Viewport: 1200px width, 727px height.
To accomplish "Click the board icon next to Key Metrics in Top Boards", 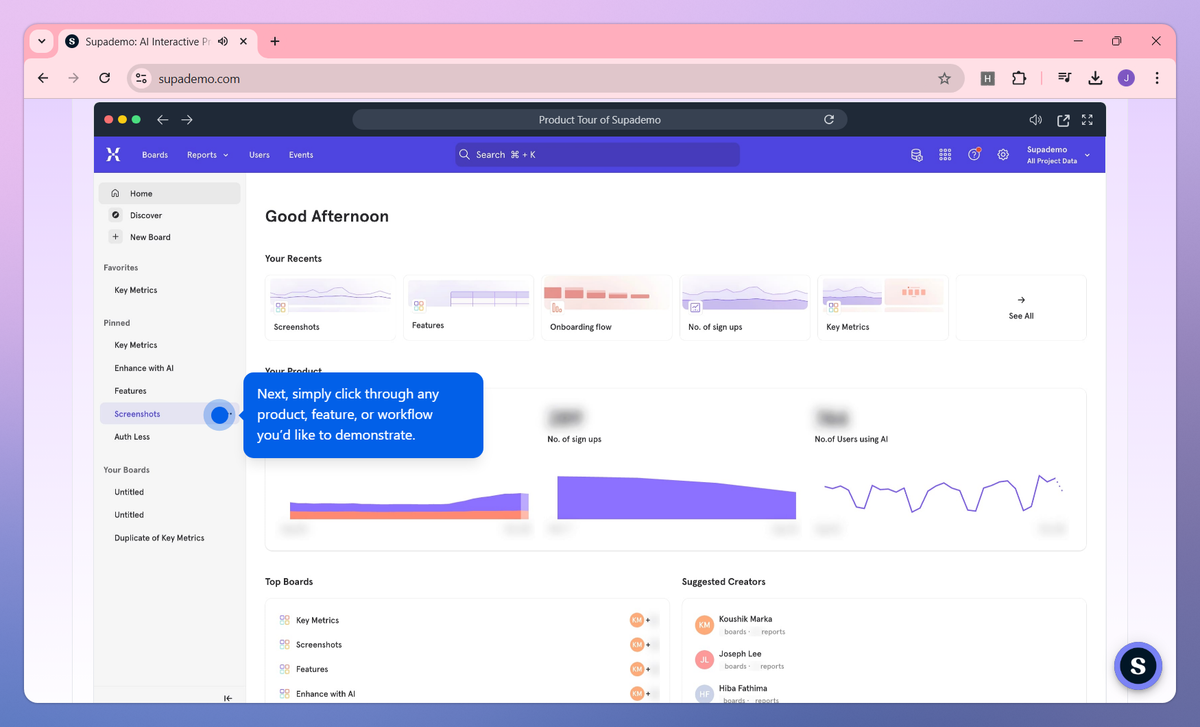I will tap(284, 620).
